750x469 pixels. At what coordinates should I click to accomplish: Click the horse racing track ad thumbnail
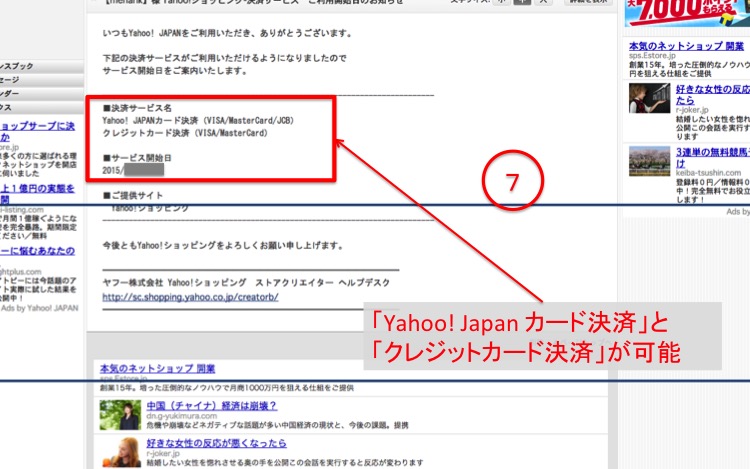649,161
